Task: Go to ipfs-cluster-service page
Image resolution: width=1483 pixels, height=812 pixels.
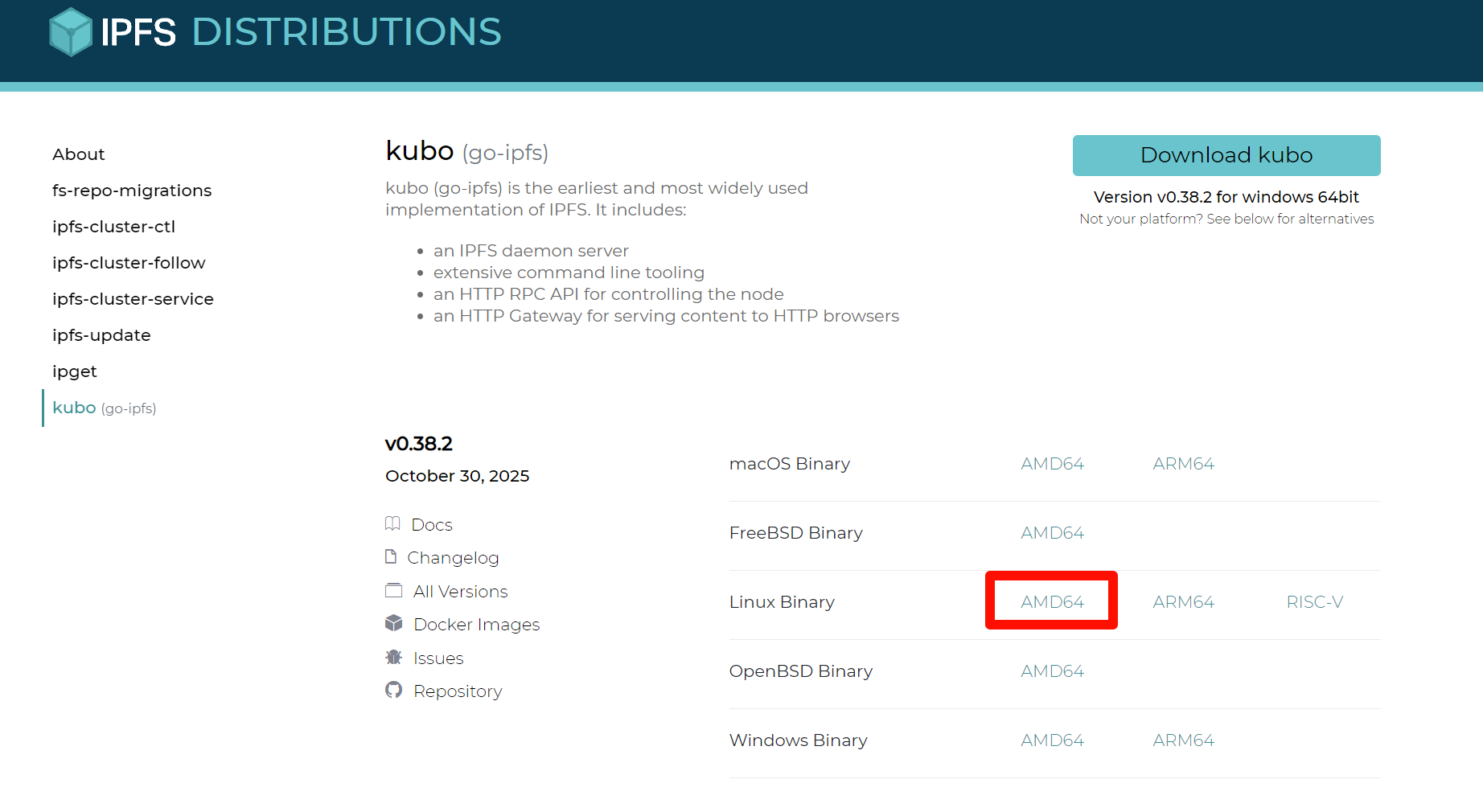Action: [133, 299]
